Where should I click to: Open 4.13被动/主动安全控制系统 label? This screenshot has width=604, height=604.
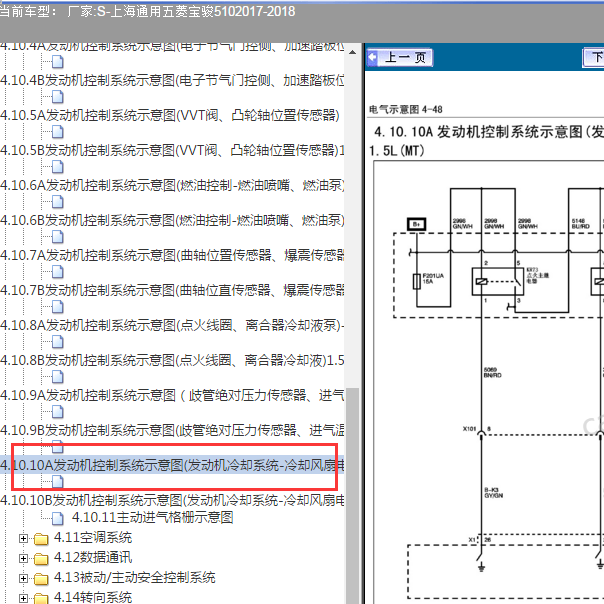134,578
